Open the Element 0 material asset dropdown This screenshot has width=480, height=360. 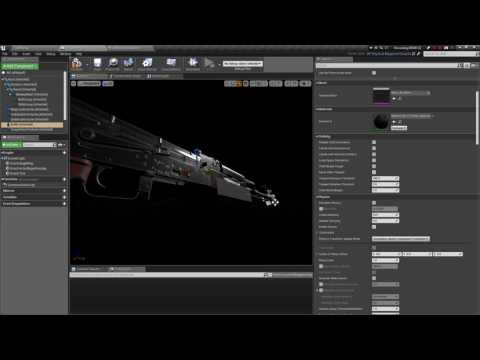click(x=413, y=116)
